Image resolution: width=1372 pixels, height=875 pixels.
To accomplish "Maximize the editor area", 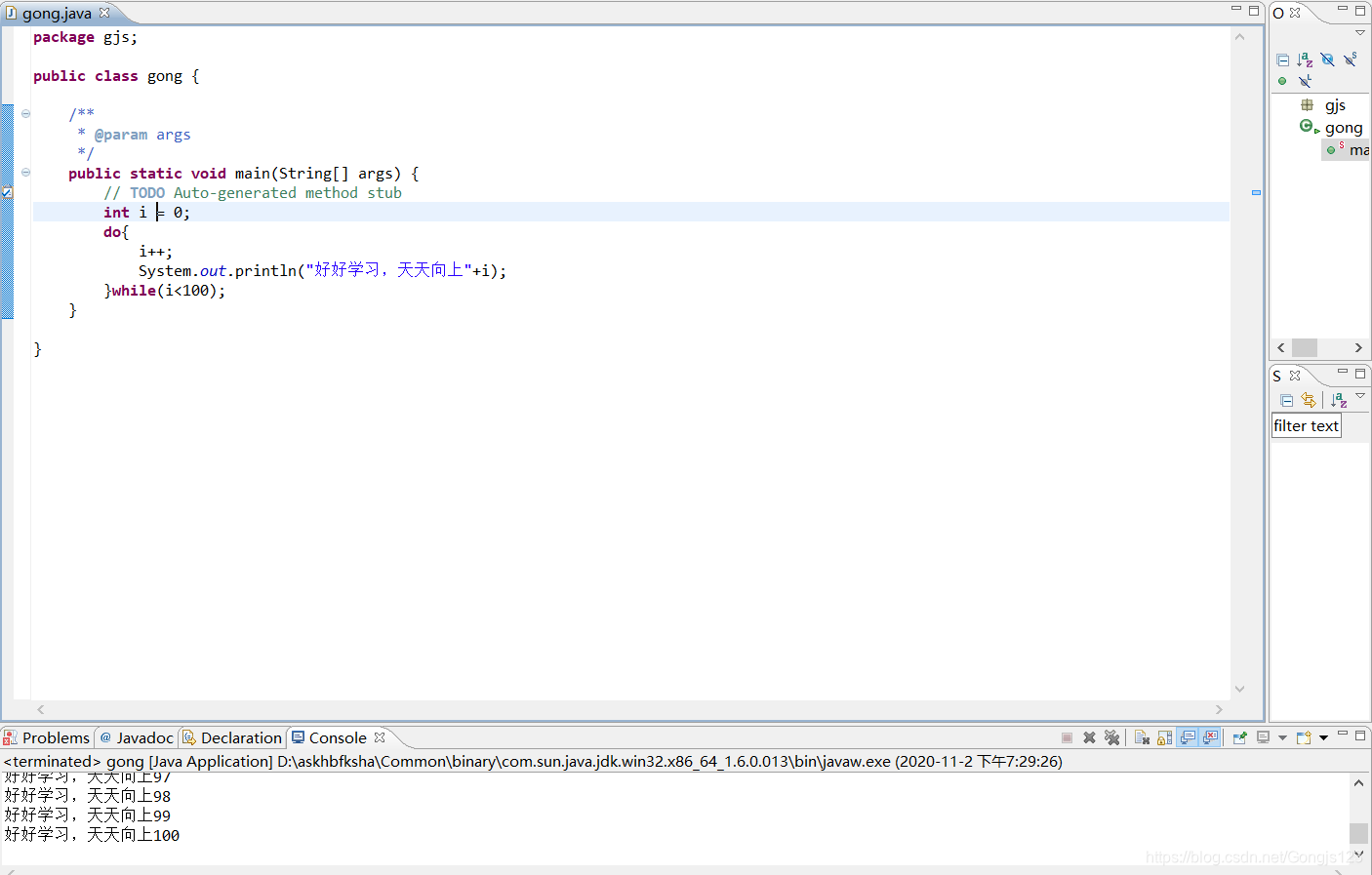I will pyautogui.click(x=1254, y=10).
